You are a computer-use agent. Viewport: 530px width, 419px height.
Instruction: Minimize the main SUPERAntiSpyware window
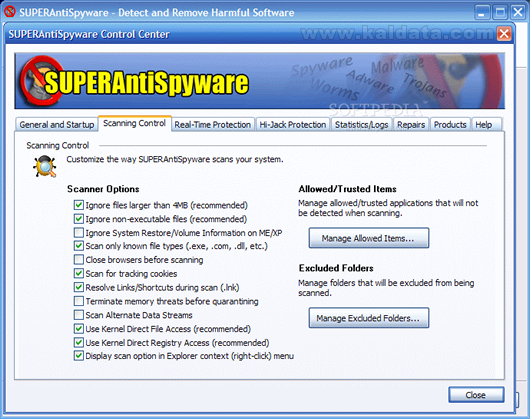(482, 13)
